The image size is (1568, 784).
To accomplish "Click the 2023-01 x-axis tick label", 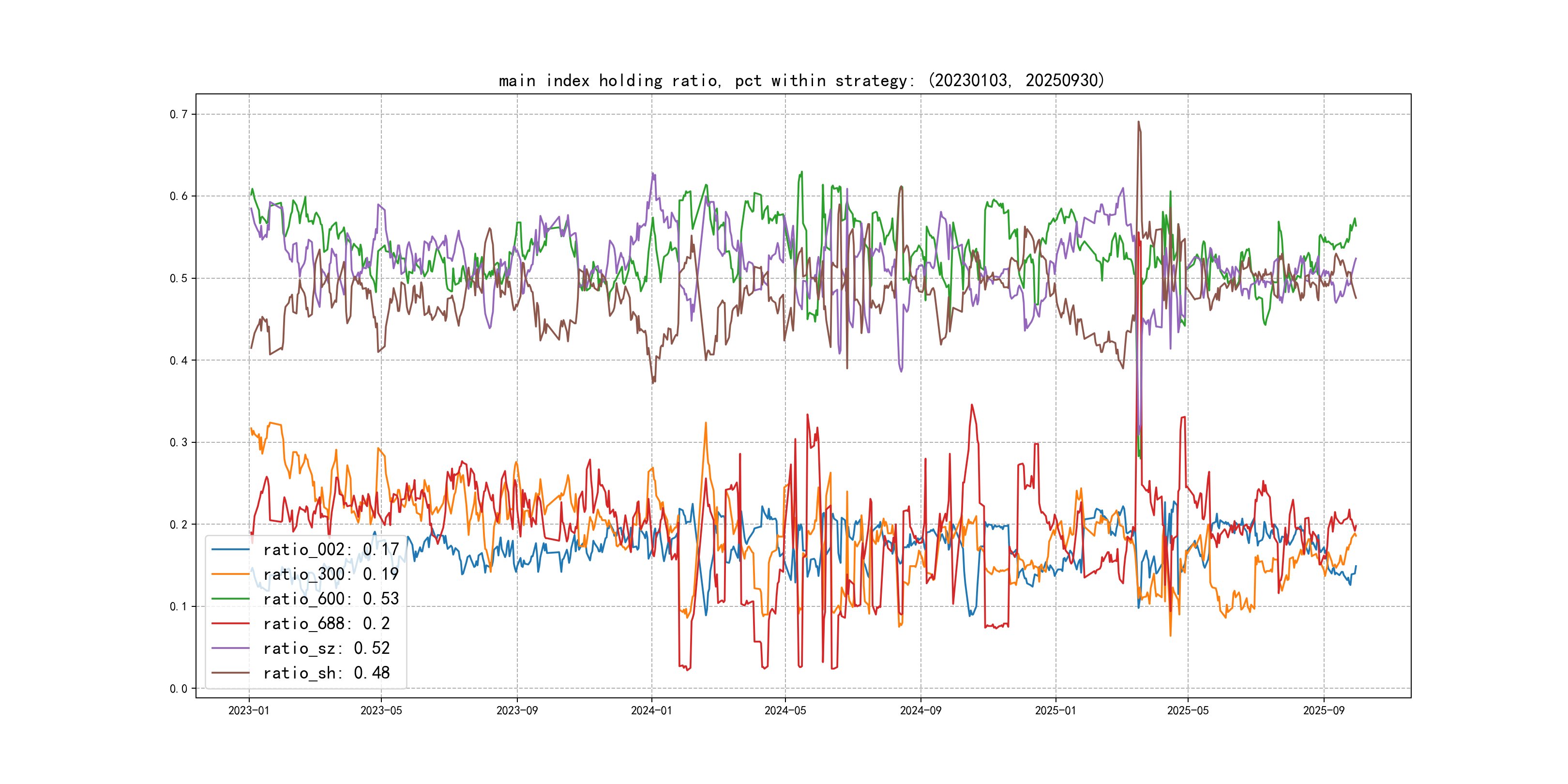I will click(x=248, y=710).
